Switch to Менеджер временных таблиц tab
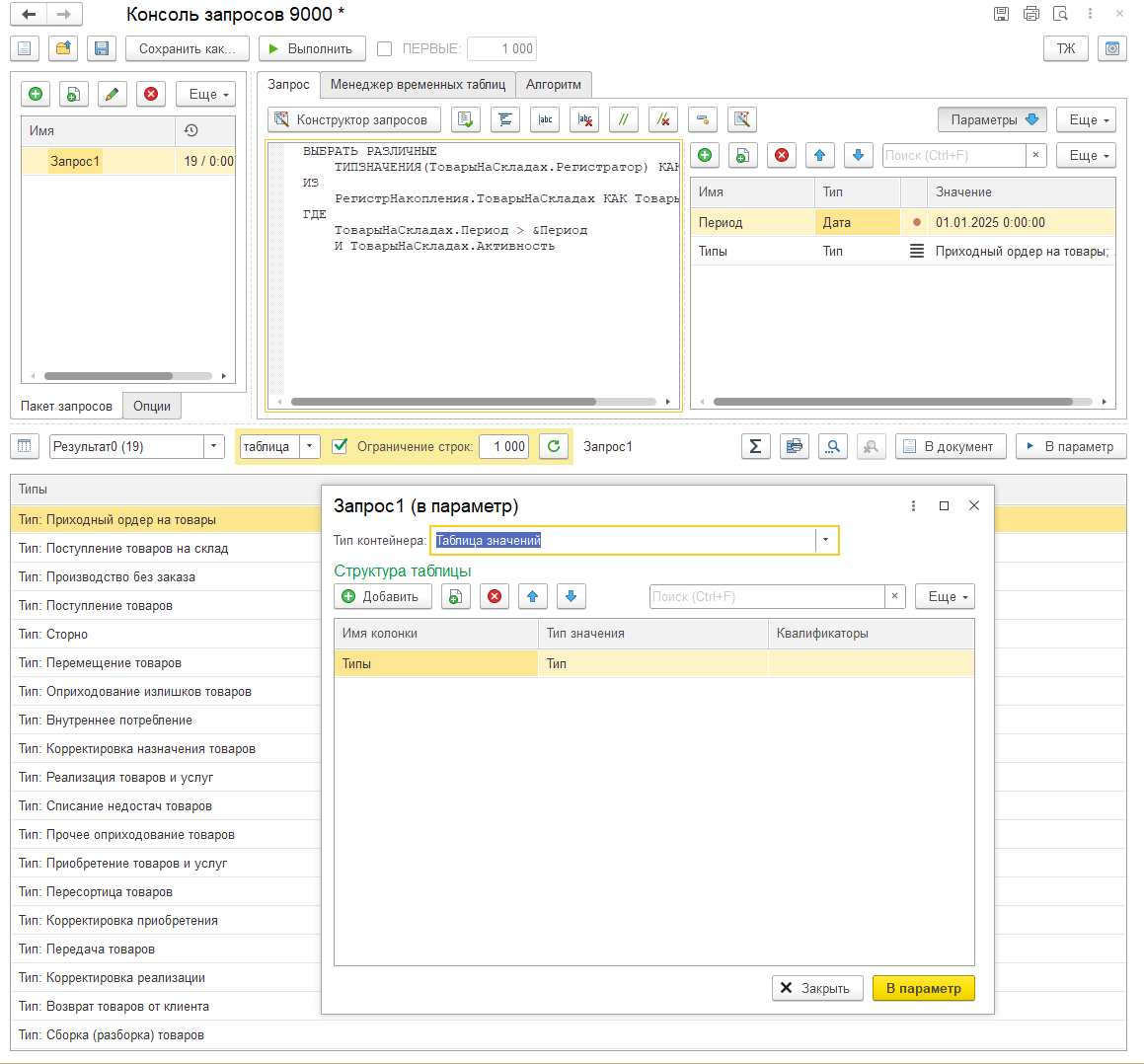The height and width of the screenshot is (1064, 1144). [x=418, y=85]
